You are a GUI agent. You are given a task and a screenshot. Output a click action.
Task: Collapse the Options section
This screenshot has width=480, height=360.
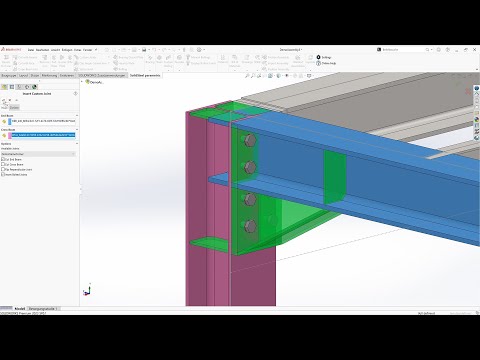point(77,144)
